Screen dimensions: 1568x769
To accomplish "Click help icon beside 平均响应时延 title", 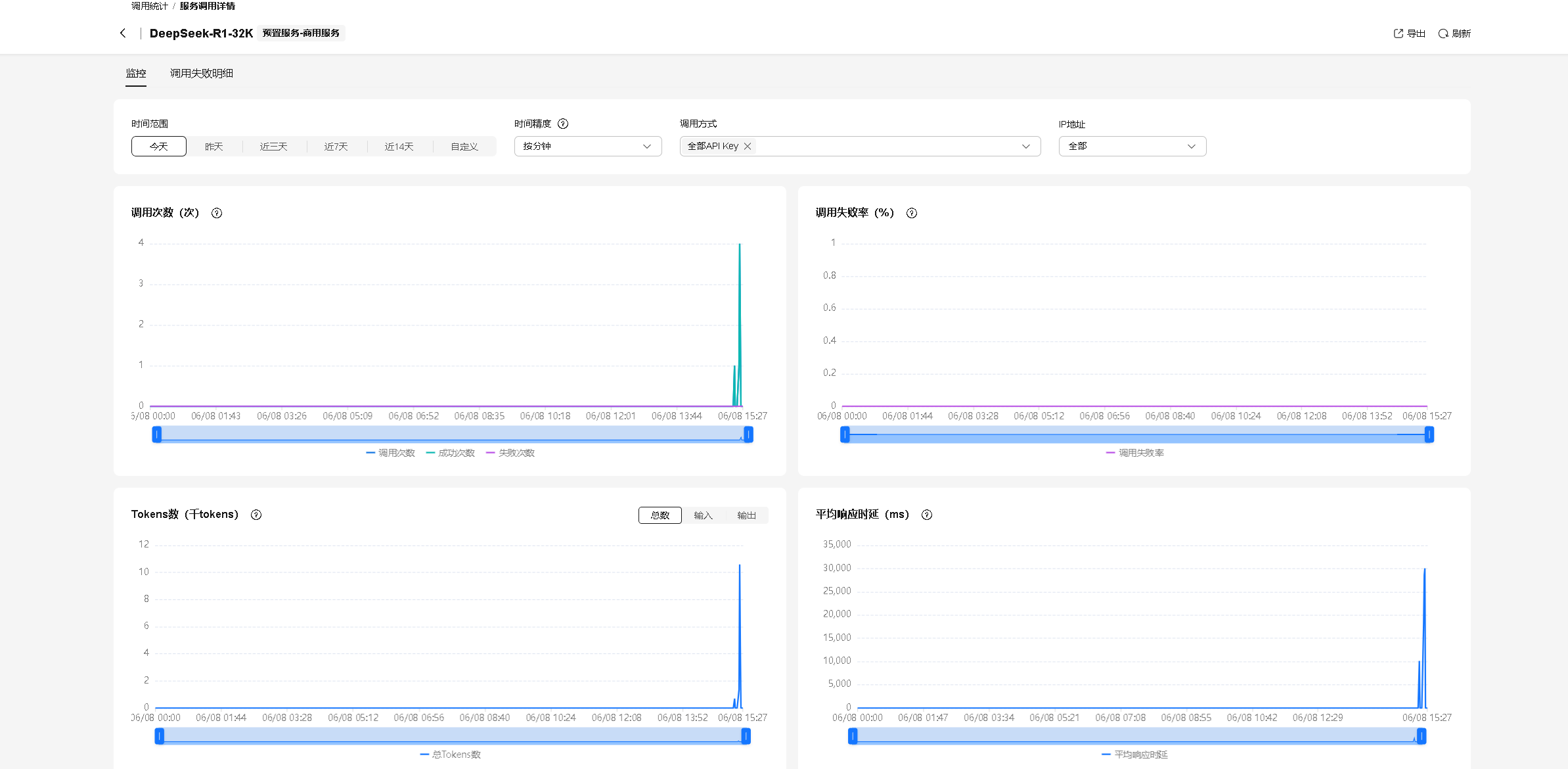I will 927,515.
